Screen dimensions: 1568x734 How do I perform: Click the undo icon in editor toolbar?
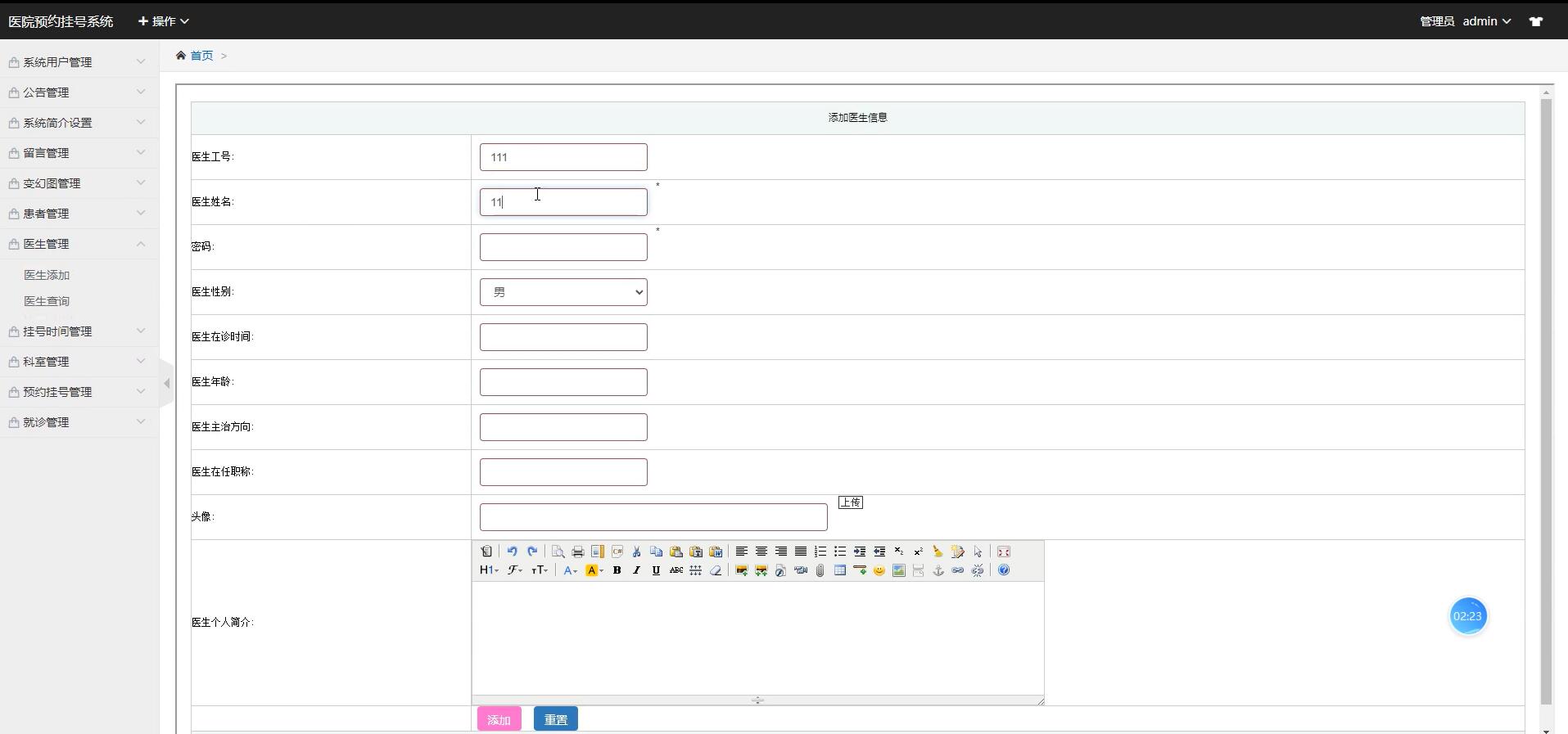tap(512, 552)
